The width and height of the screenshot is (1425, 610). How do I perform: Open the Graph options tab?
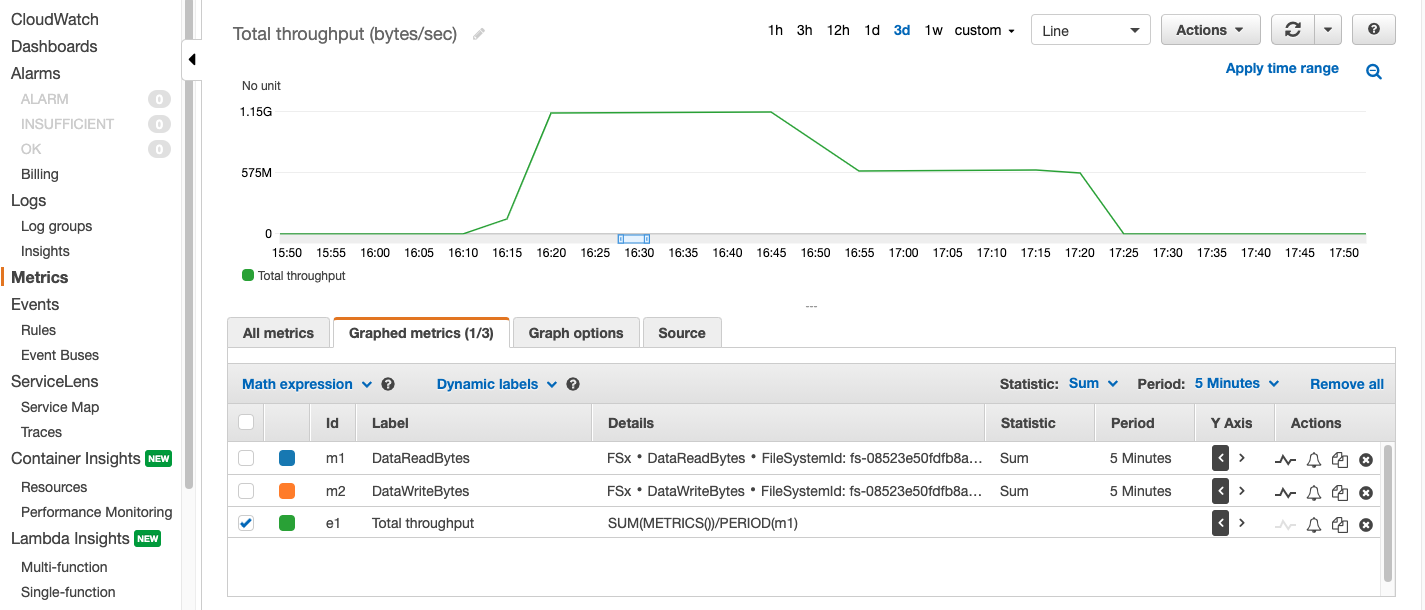(576, 333)
